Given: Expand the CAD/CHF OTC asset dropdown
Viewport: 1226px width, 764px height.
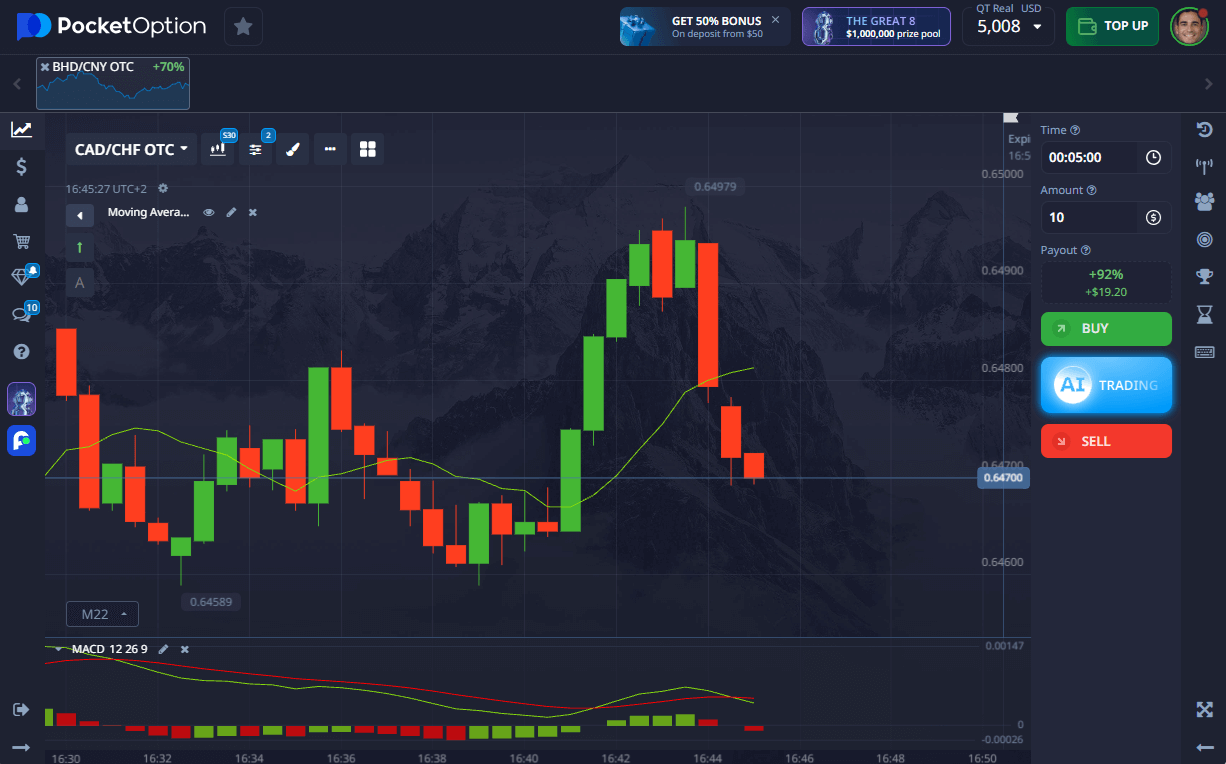Looking at the screenshot, I should (131, 149).
